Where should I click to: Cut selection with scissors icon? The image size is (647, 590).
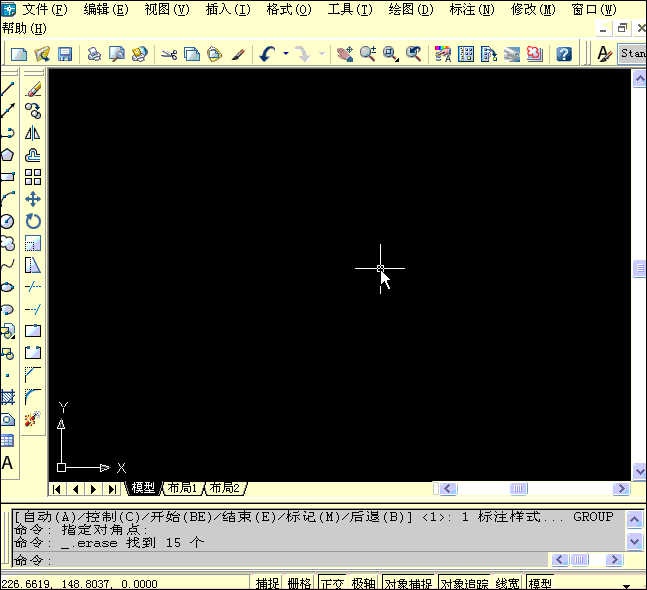point(169,54)
